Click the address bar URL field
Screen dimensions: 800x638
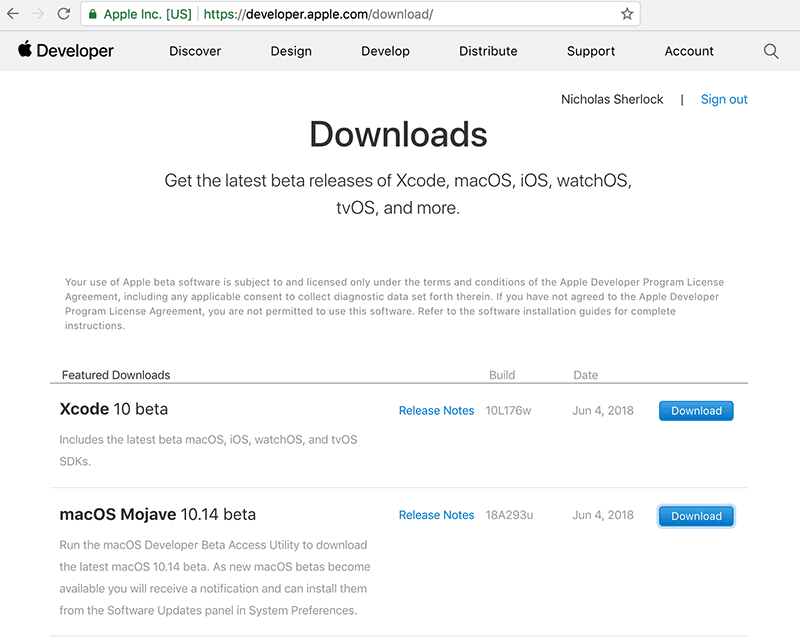point(360,14)
